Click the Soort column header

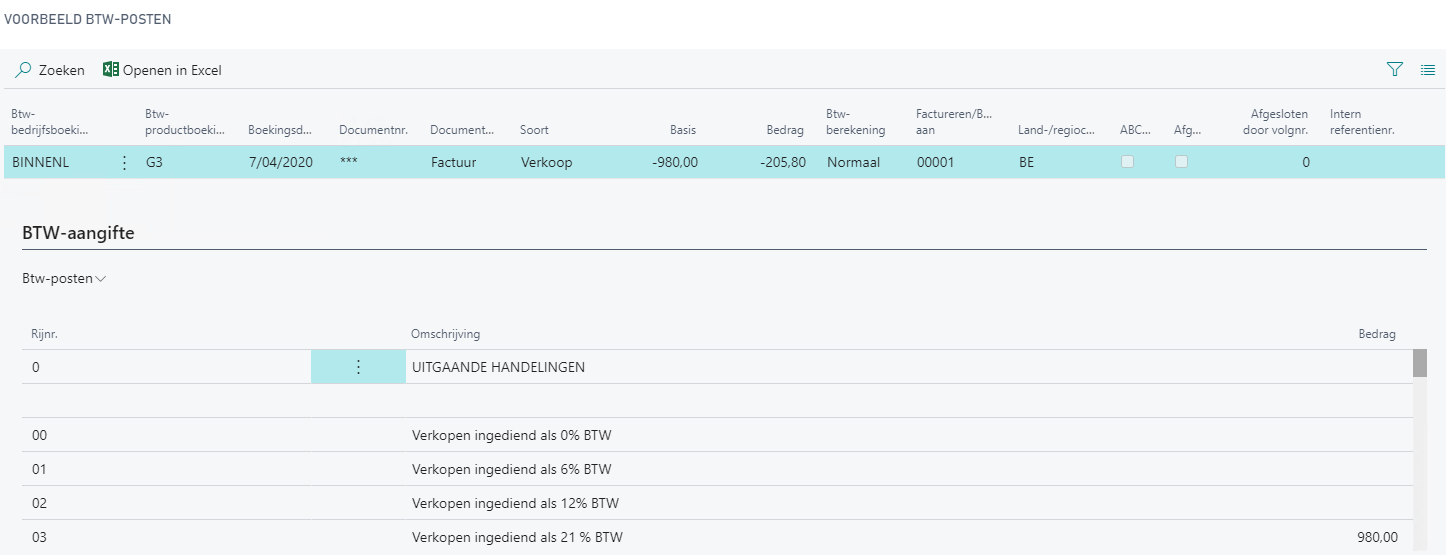534,130
